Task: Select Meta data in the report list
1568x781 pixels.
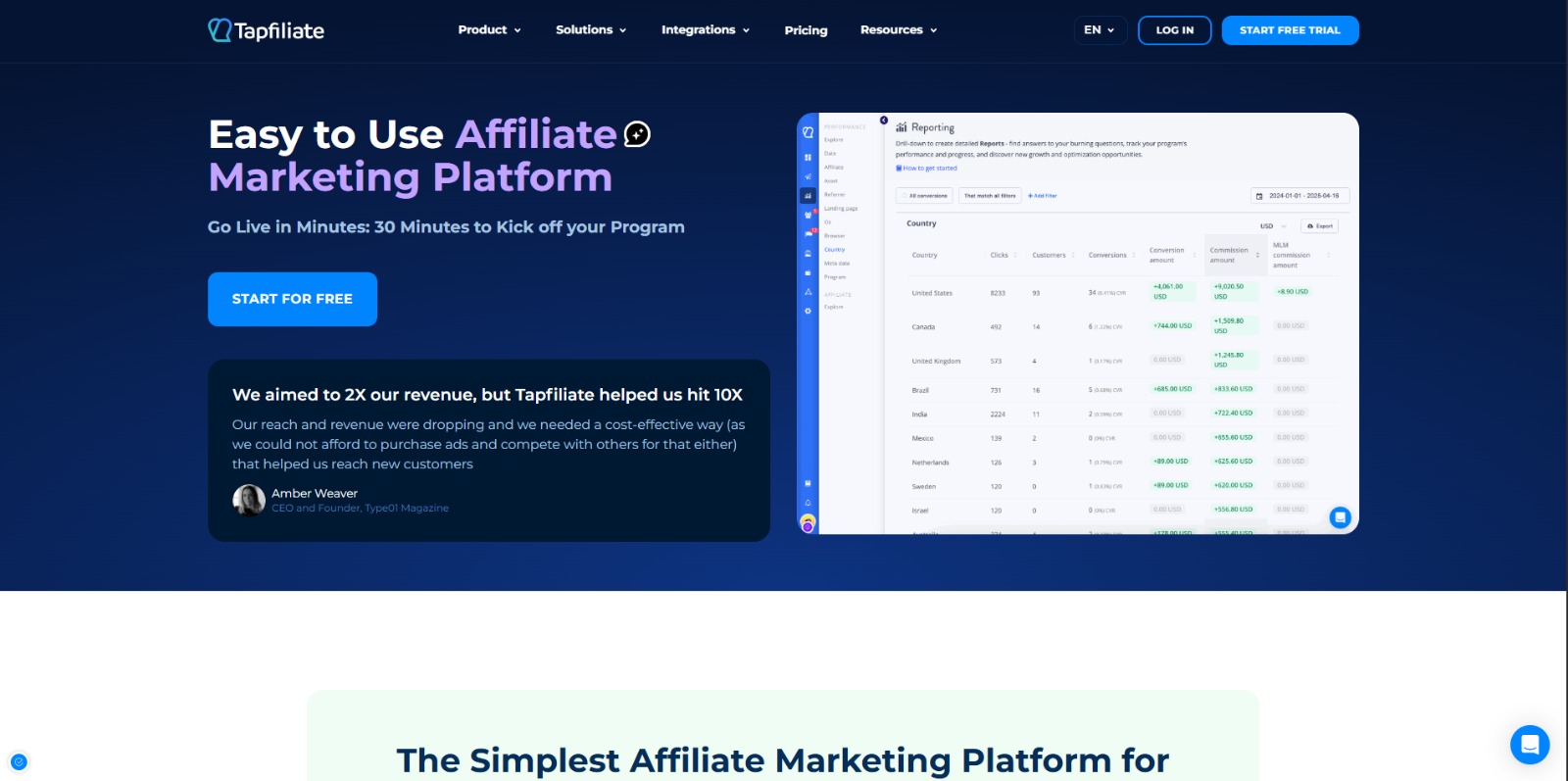Action: (x=837, y=264)
